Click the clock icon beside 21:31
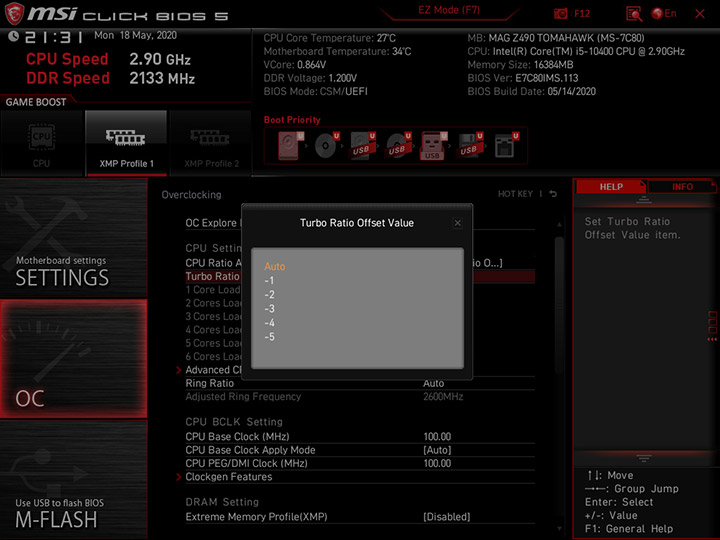 pos(13,36)
